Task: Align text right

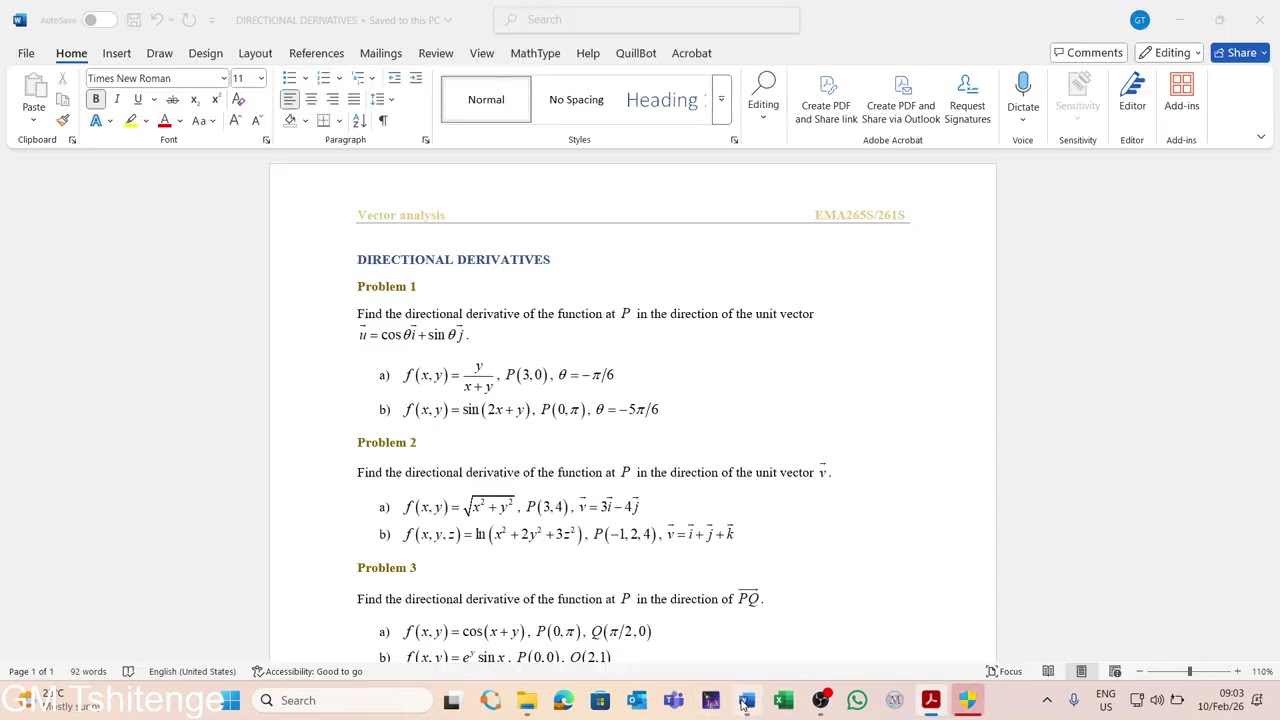Action: coord(332,99)
